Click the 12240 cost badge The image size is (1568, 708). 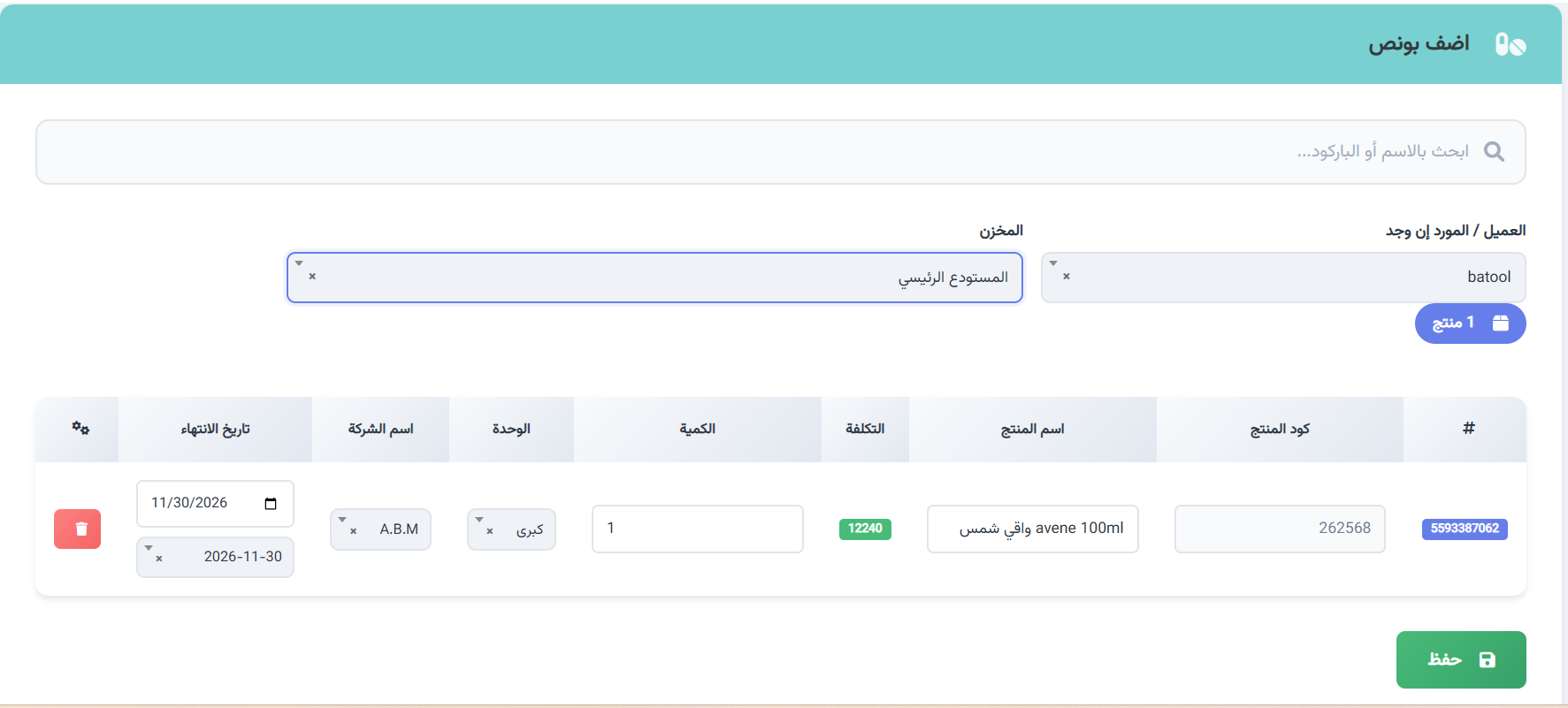click(865, 529)
